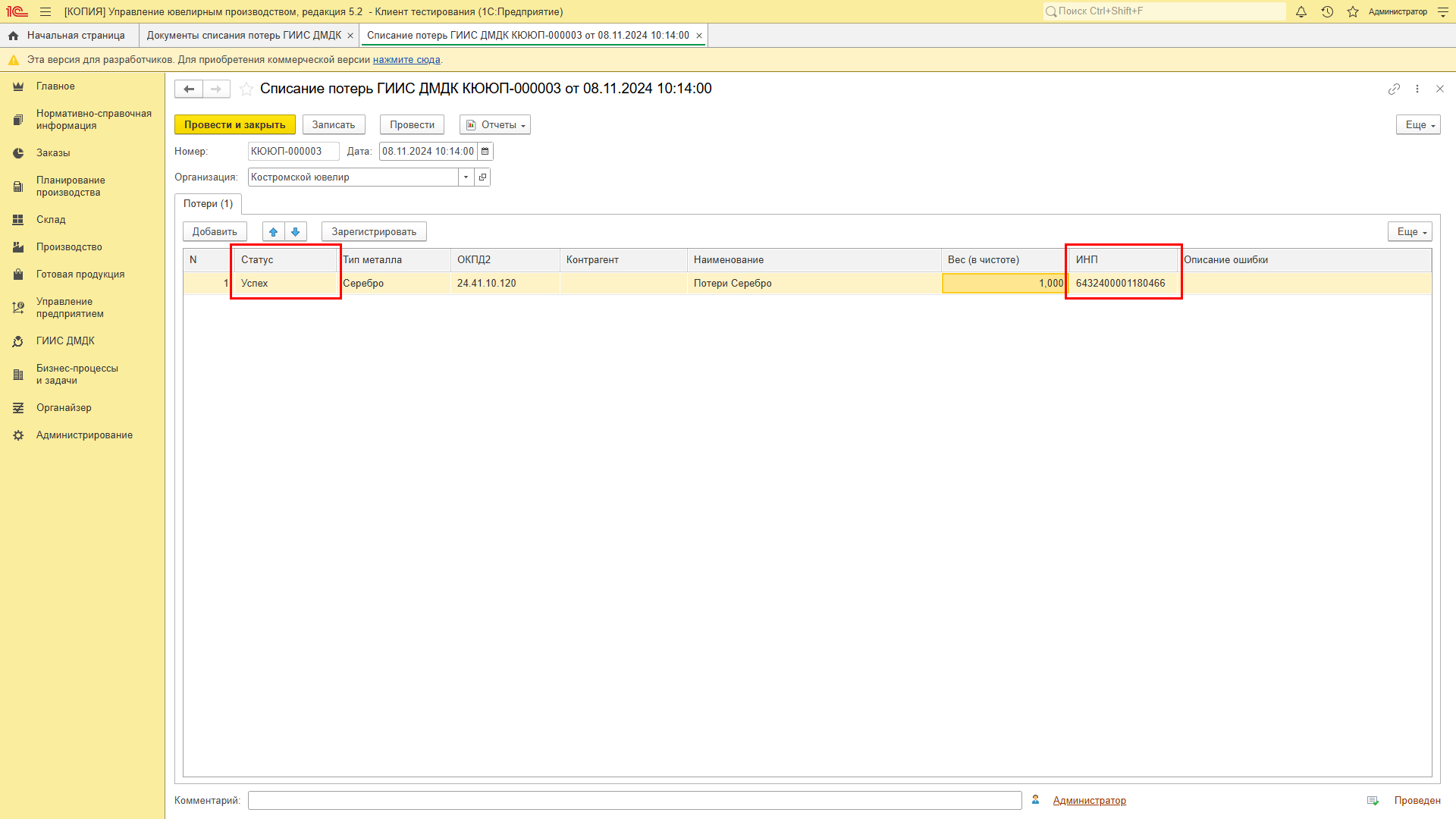
Task: Select Серебро cell
Action: coord(394,284)
